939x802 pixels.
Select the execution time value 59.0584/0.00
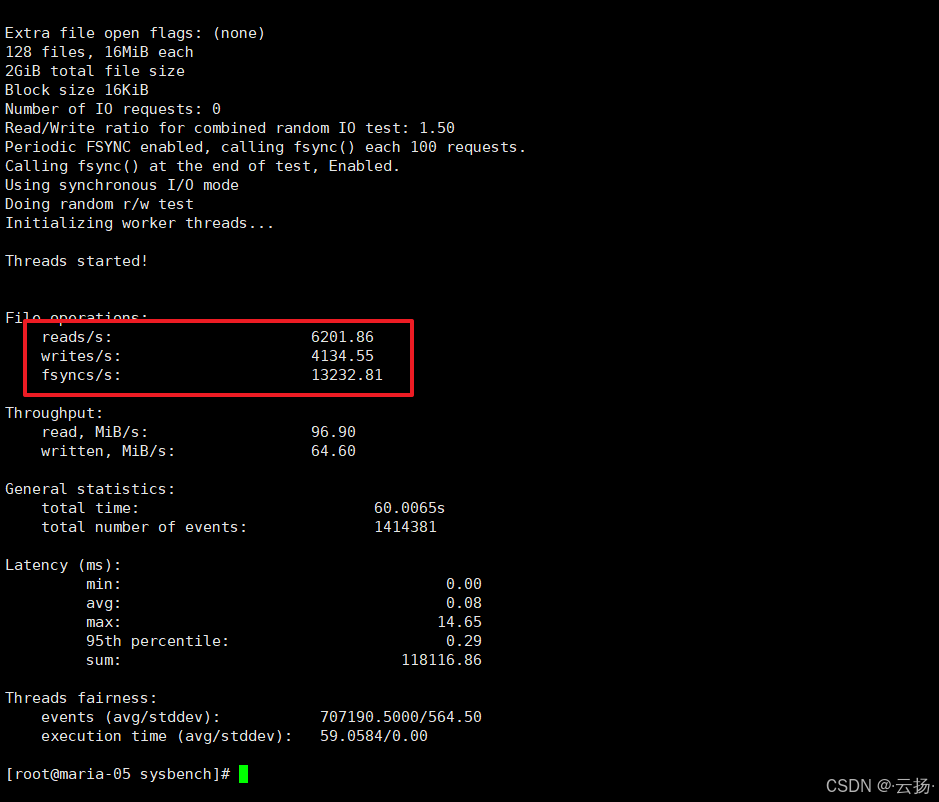tap(374, 736)
